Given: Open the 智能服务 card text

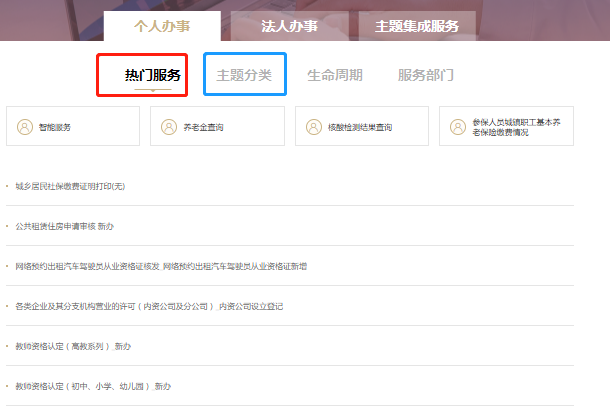Looking at the screenshot, I should (x=55, y=127).
